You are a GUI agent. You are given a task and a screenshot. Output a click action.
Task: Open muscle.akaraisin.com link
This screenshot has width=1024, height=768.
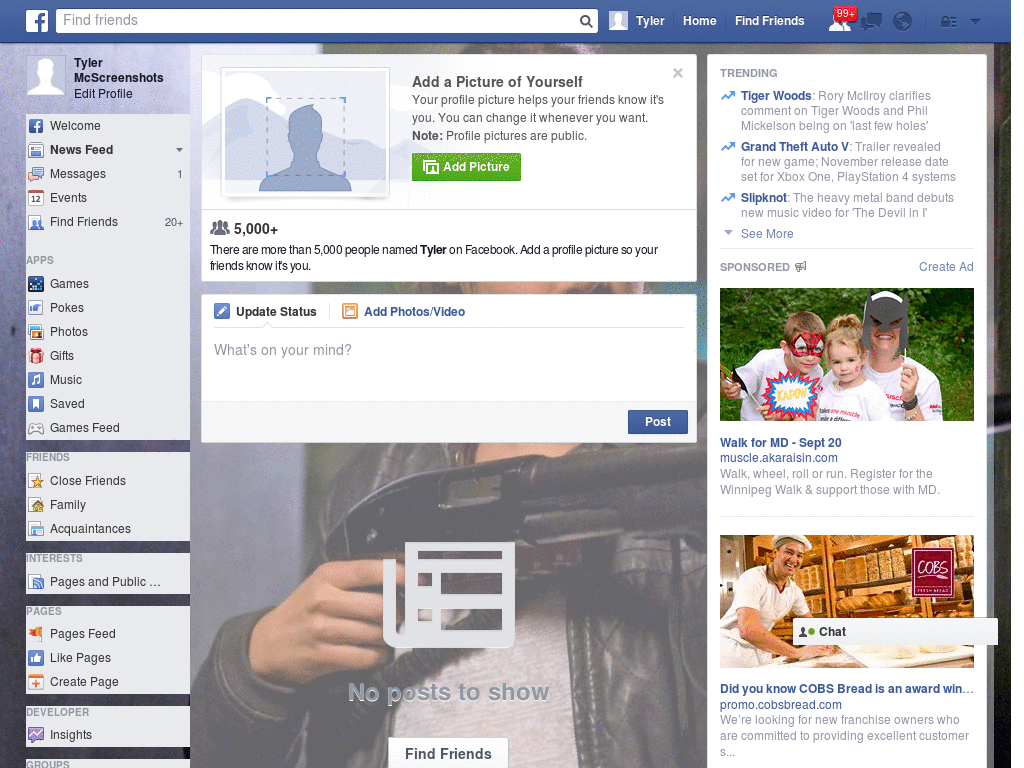tap(778, 458)
